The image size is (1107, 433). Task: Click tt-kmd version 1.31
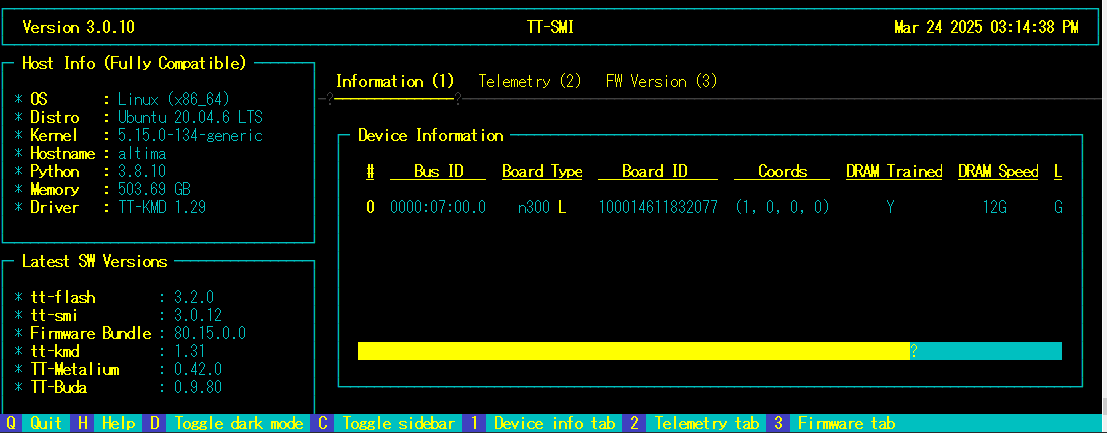coord(190,352)
